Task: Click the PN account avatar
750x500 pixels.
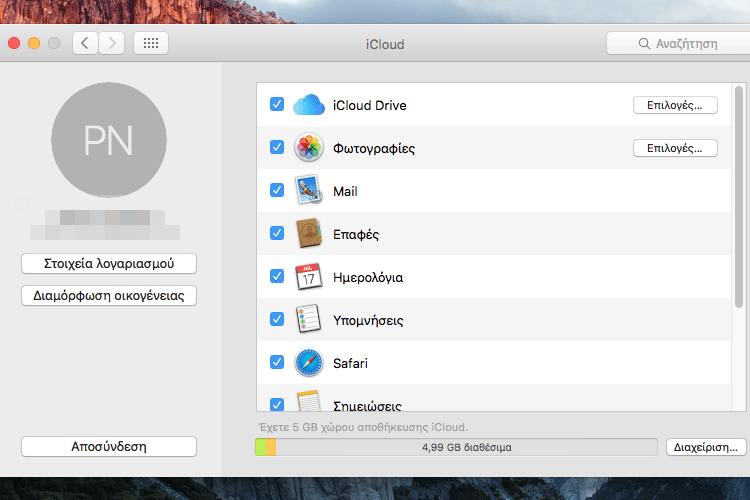Action: click(109, 140)
